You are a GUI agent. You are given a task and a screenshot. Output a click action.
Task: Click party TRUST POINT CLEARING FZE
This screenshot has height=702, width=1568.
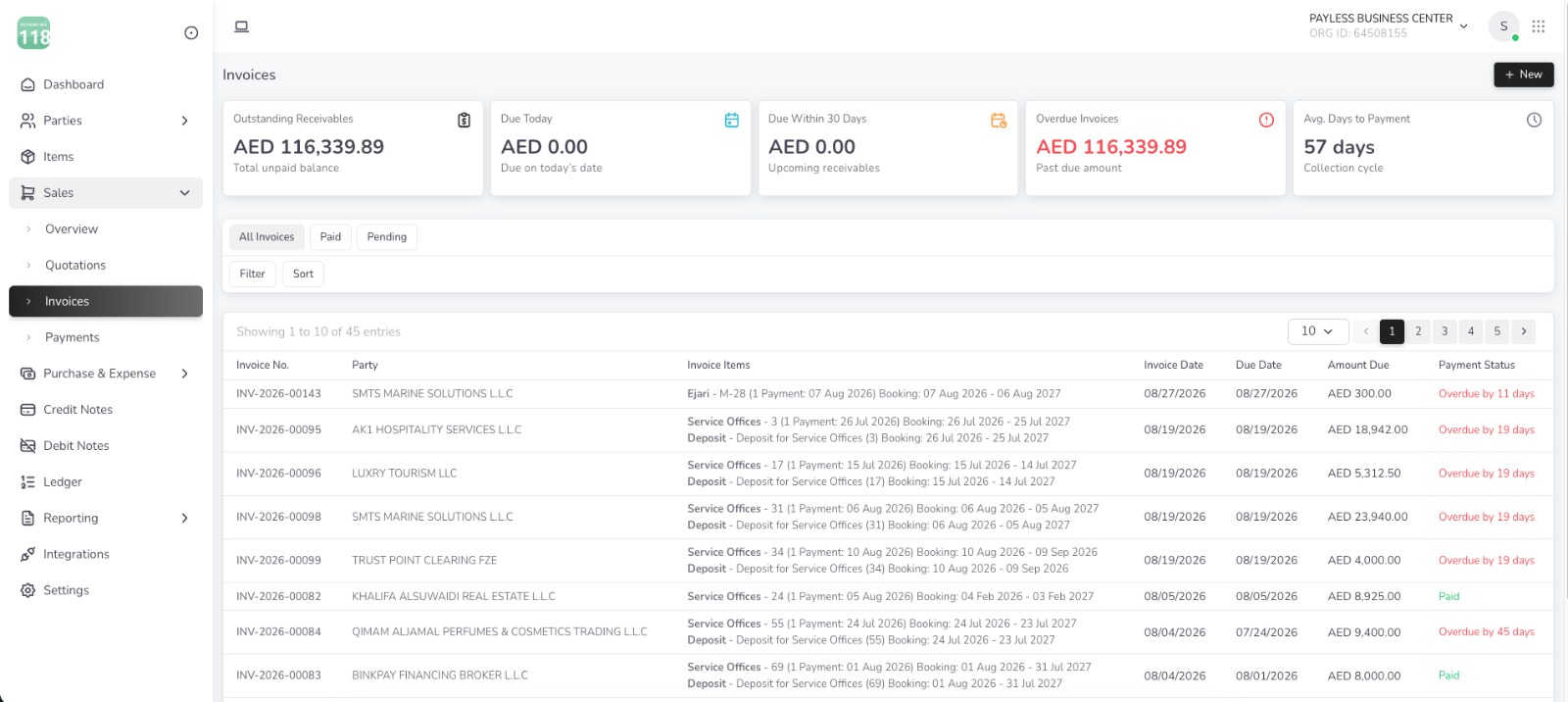[x=424, y=561]
